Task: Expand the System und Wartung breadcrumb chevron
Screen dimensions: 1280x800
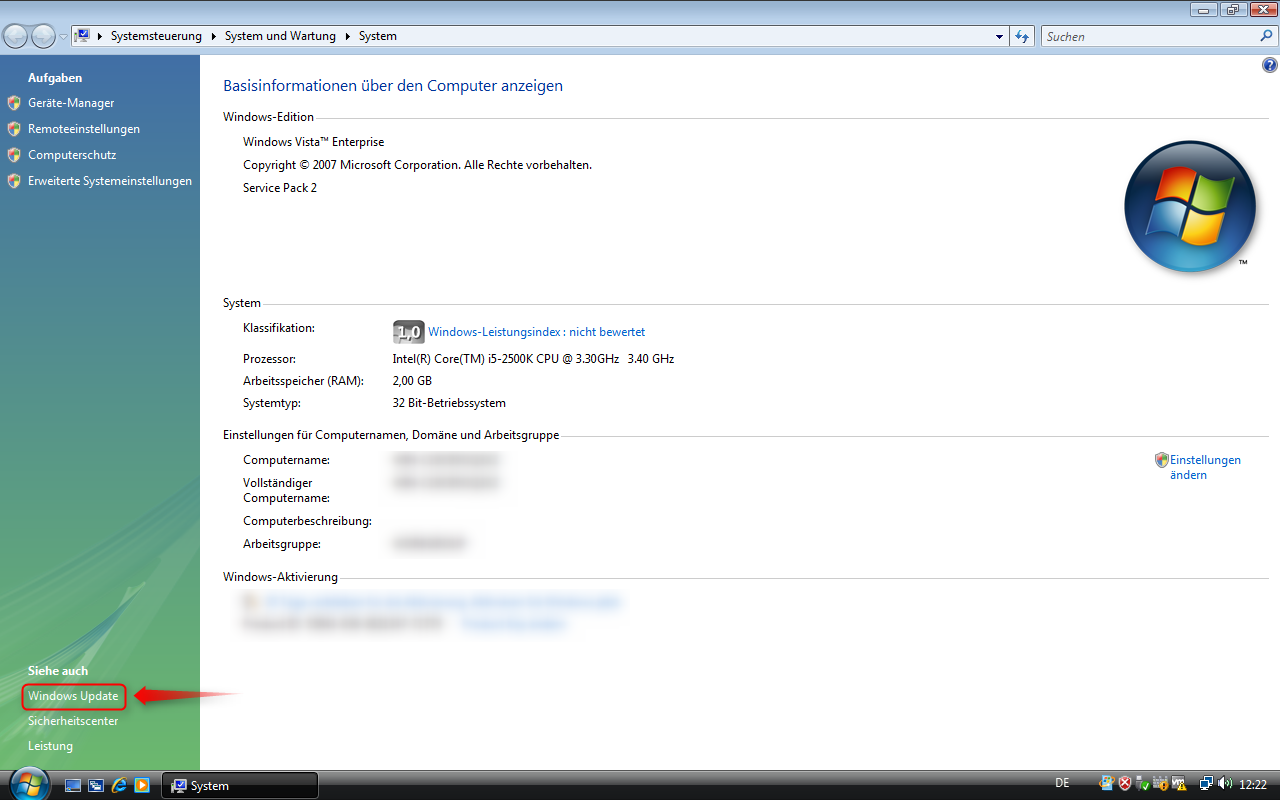Action: pyautogui.click(x=347, y=35)
